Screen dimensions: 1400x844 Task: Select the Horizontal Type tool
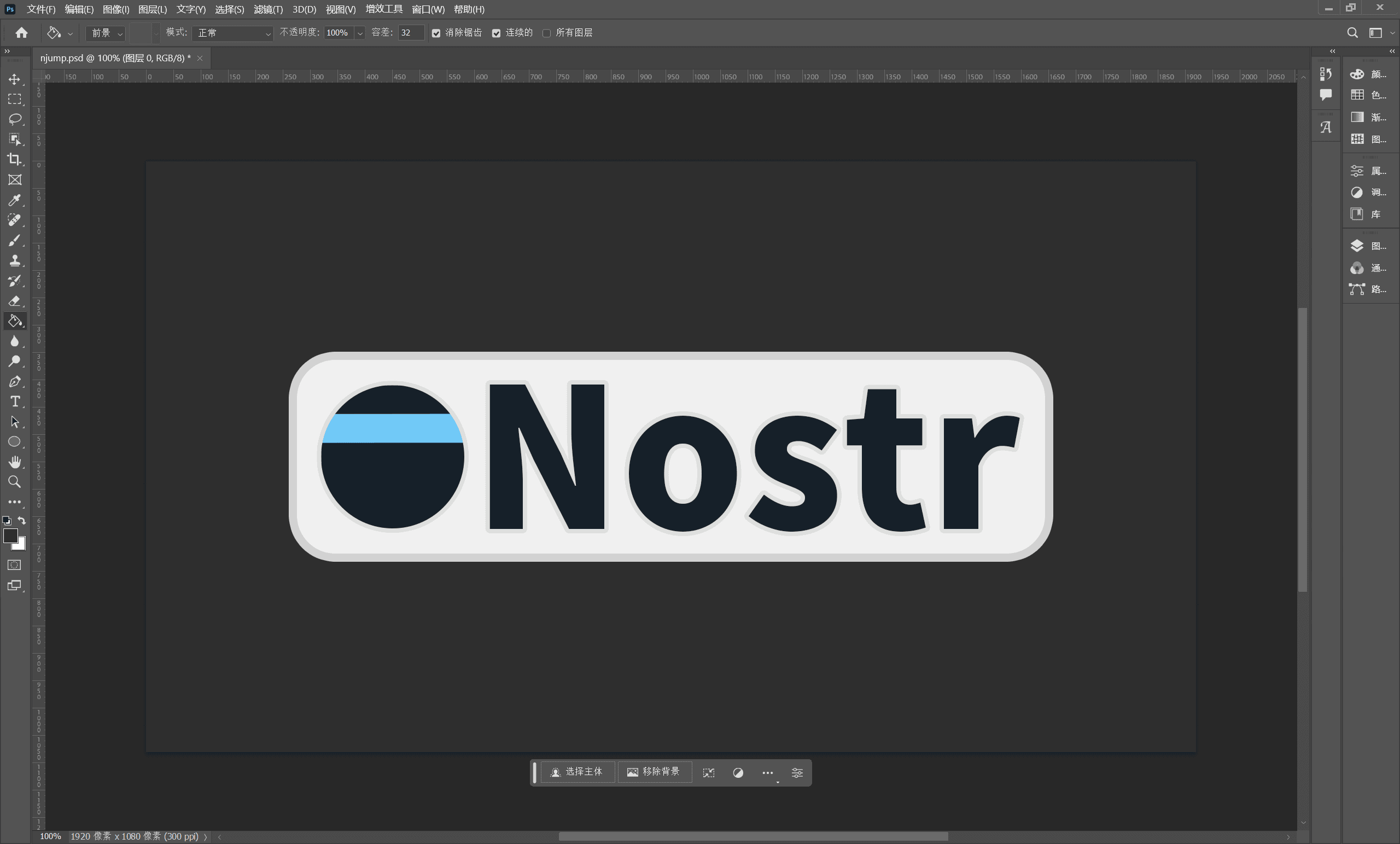15,402
